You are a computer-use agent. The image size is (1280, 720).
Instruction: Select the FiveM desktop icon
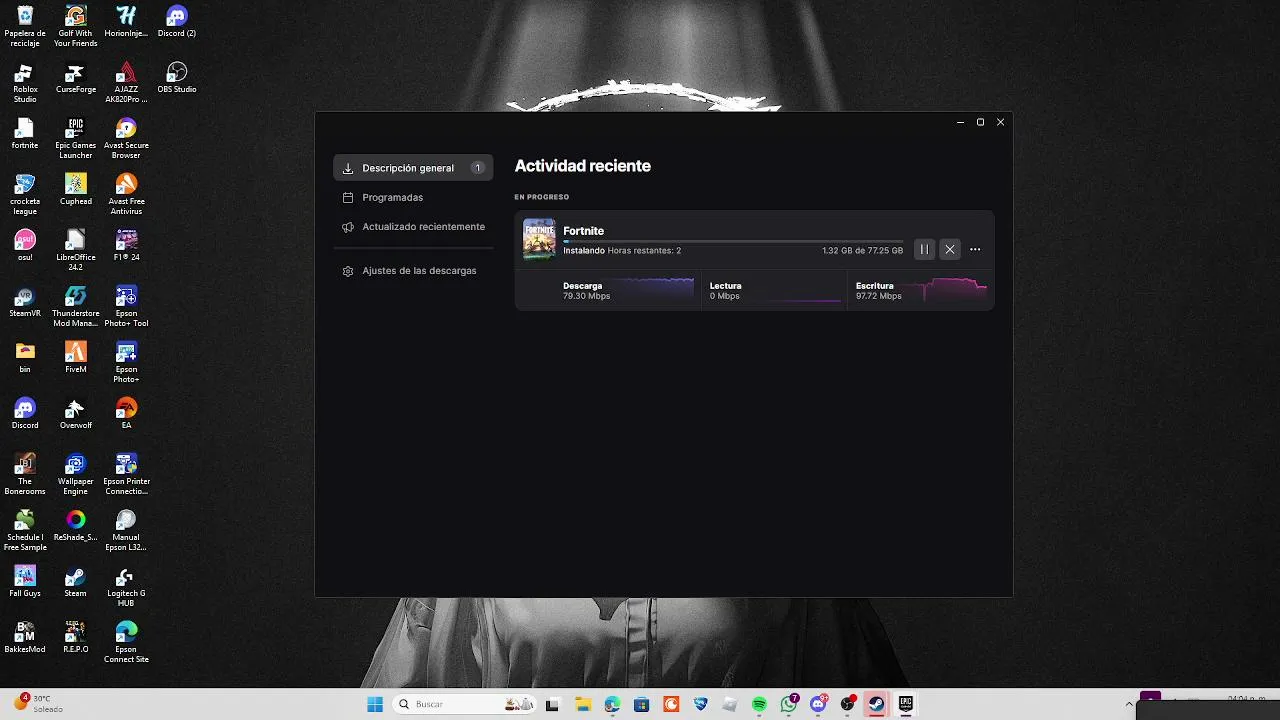(76, 358)
